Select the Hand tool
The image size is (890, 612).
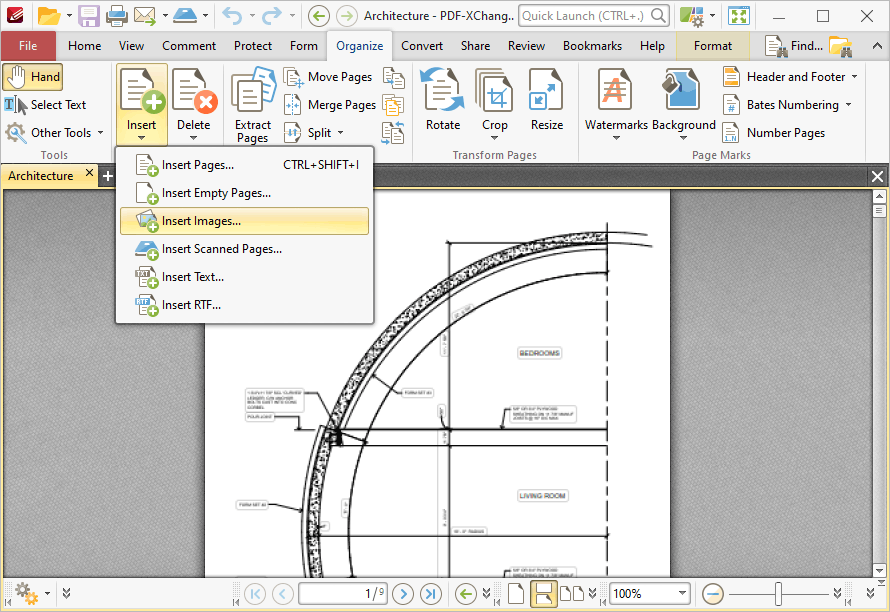click(x=33, y=76)
